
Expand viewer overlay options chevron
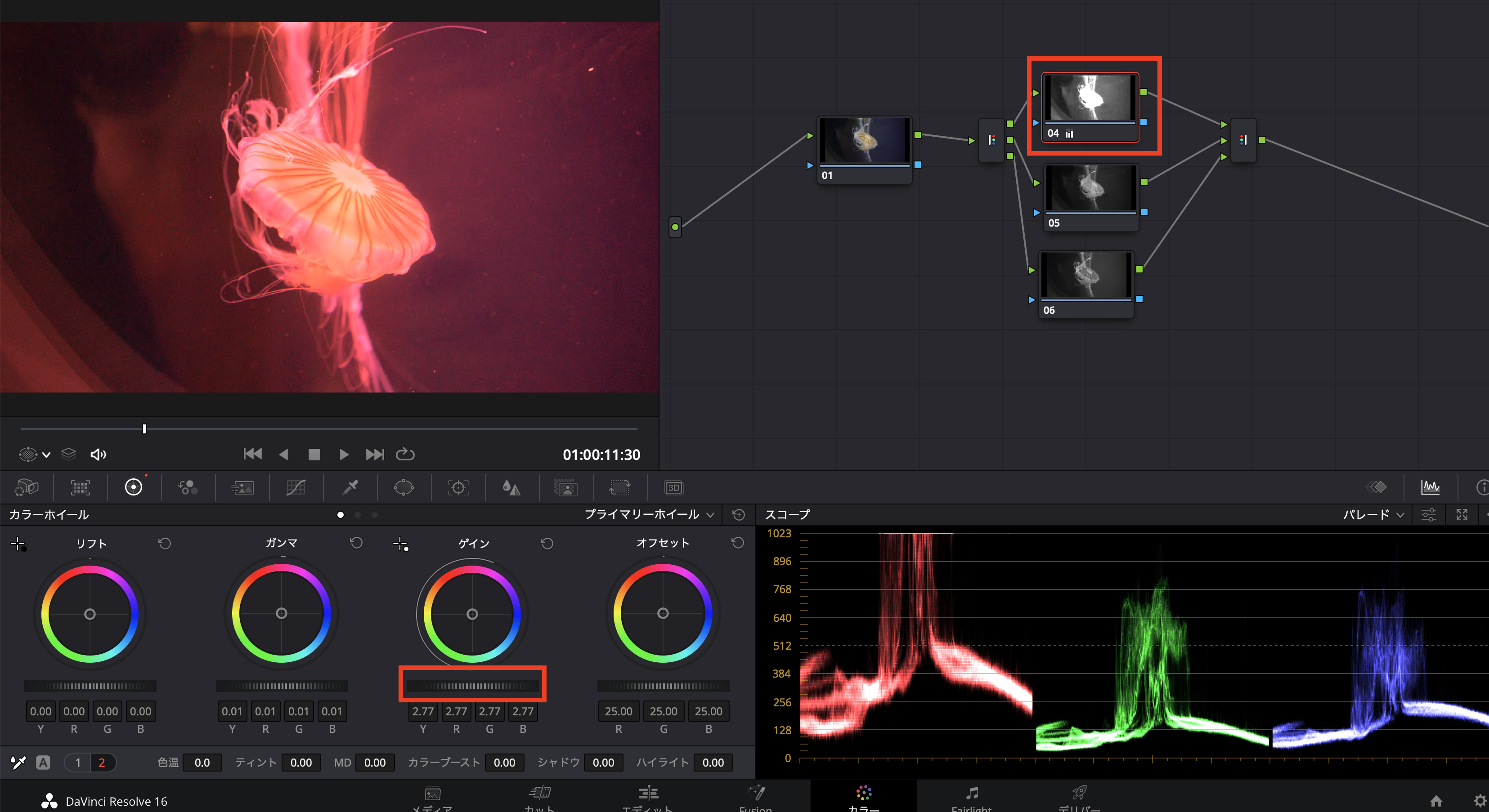point(46,455)
